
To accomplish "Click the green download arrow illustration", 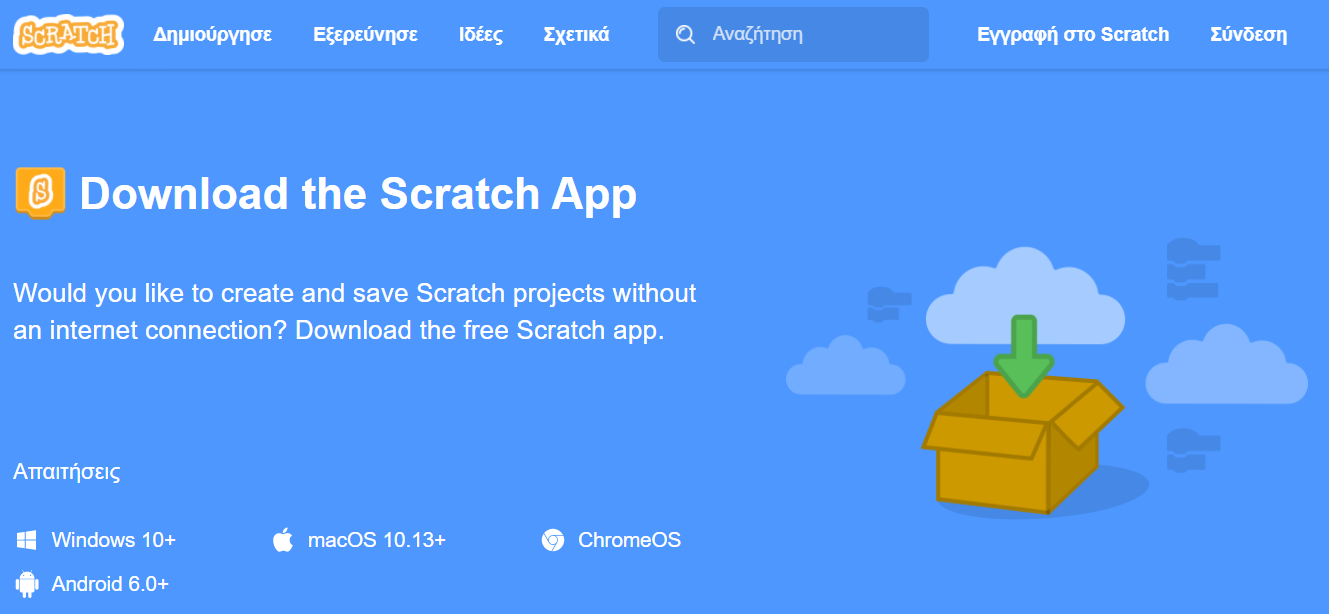I will [1023, 356].
